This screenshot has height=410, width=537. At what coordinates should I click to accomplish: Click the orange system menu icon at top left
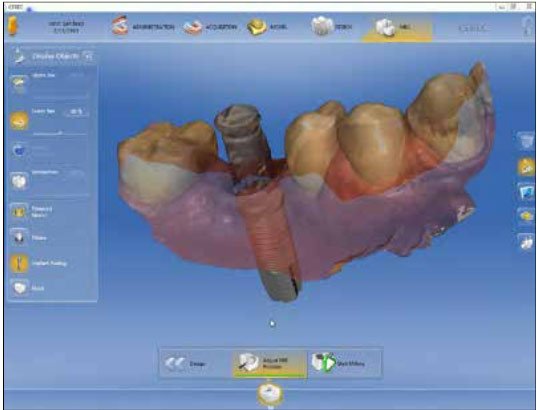13,25
